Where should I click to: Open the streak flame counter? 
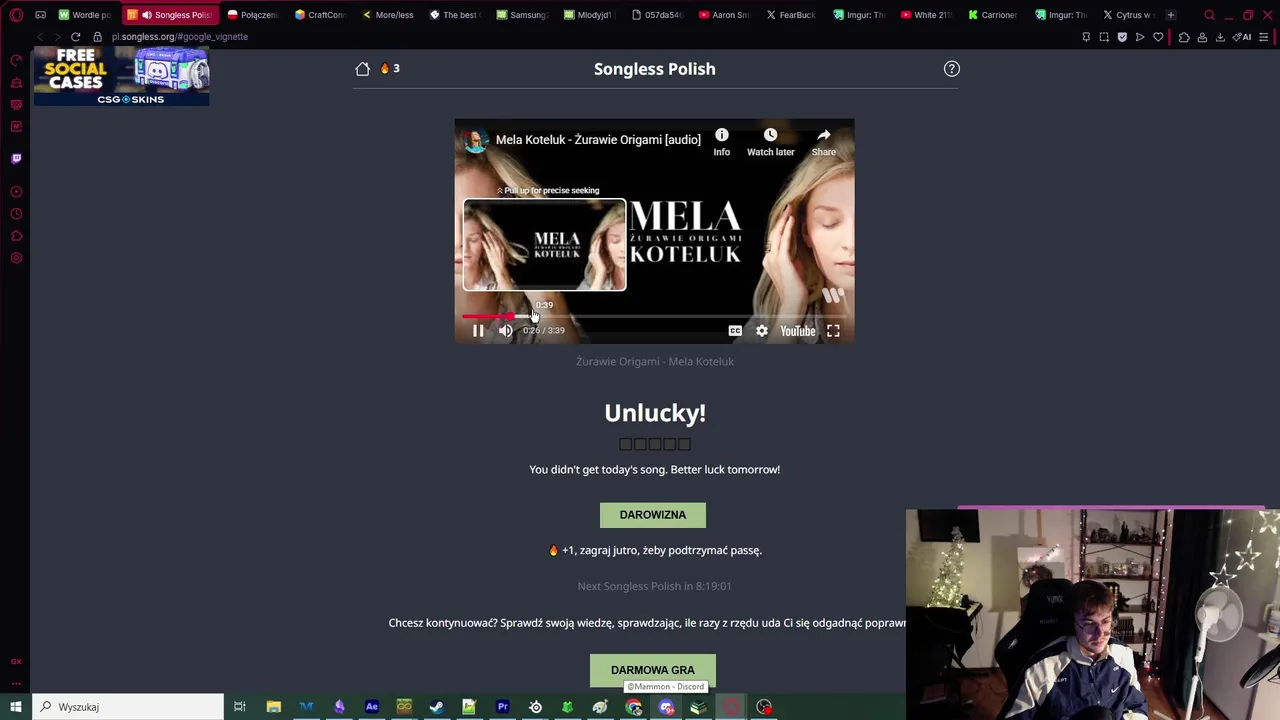coord(390,68)
